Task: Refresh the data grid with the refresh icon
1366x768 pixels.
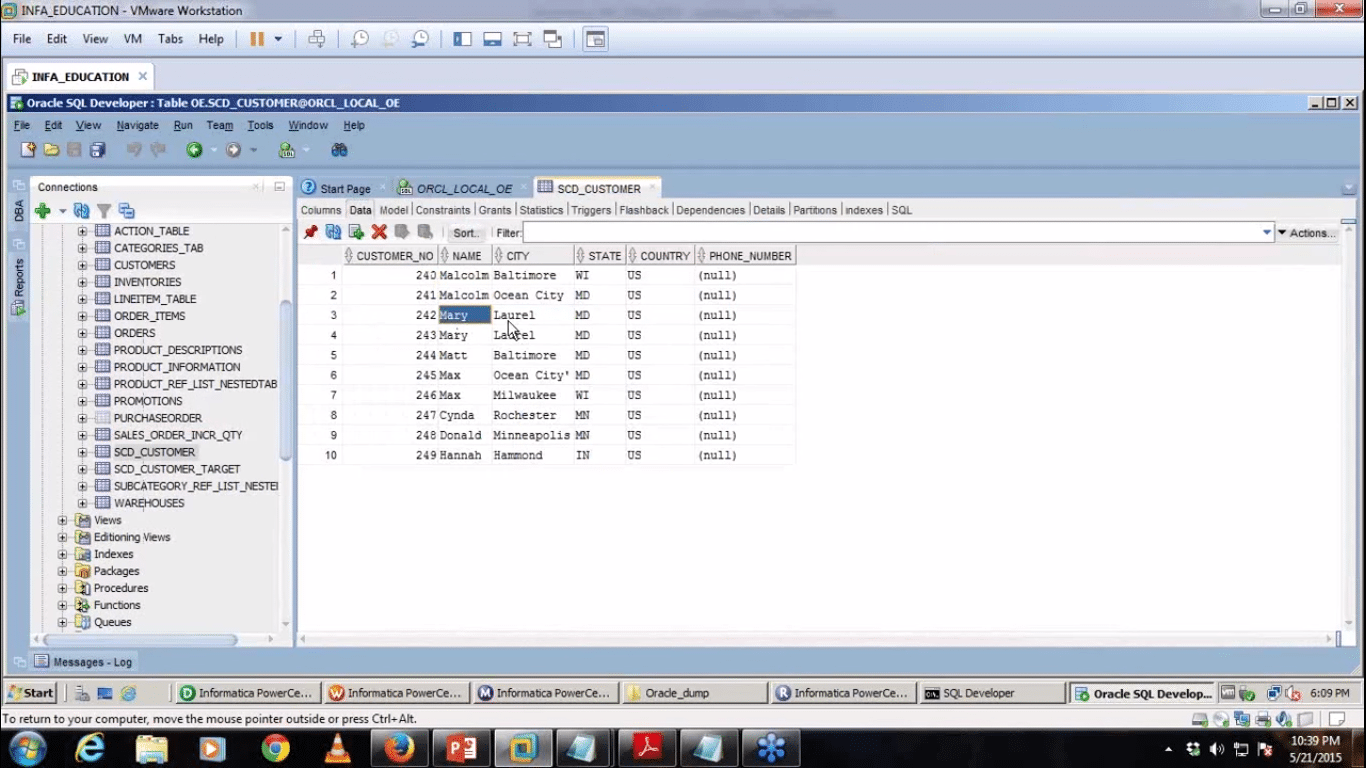Action: (333, 232)
